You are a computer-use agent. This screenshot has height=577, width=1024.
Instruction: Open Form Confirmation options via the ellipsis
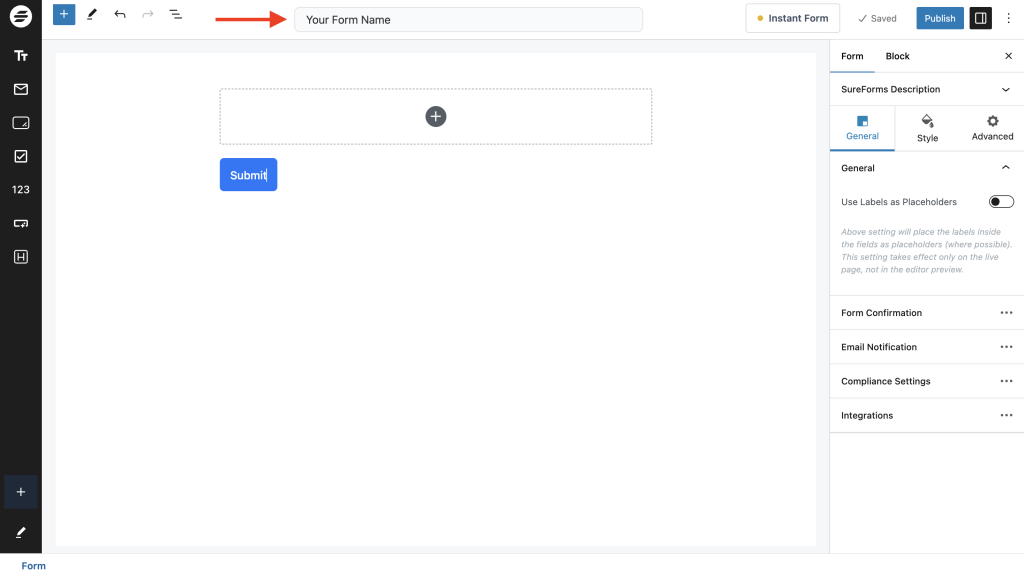pyautogui.click(x=1007, y=313)
